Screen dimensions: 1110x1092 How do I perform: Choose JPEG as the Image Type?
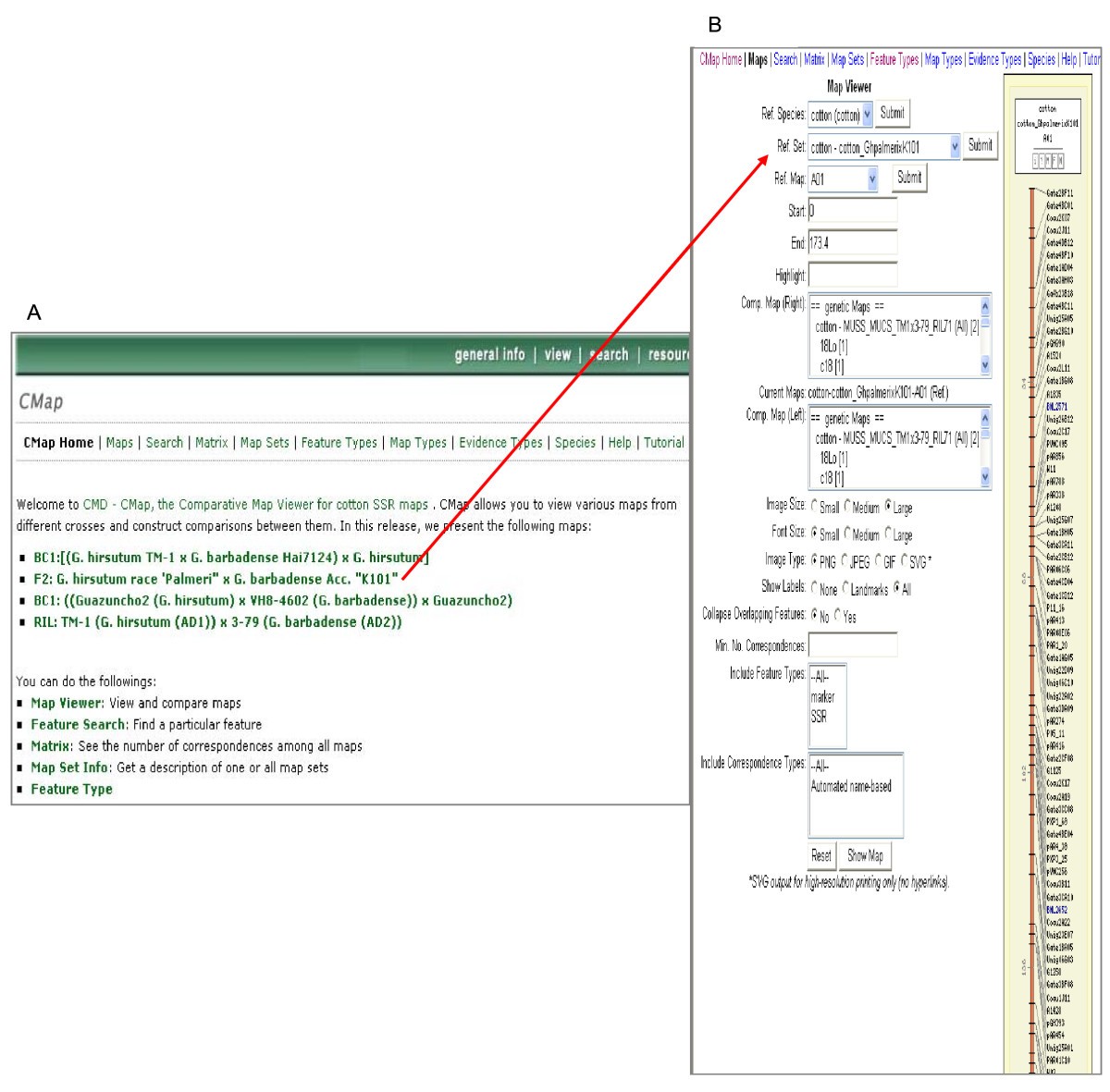(845, 560)
